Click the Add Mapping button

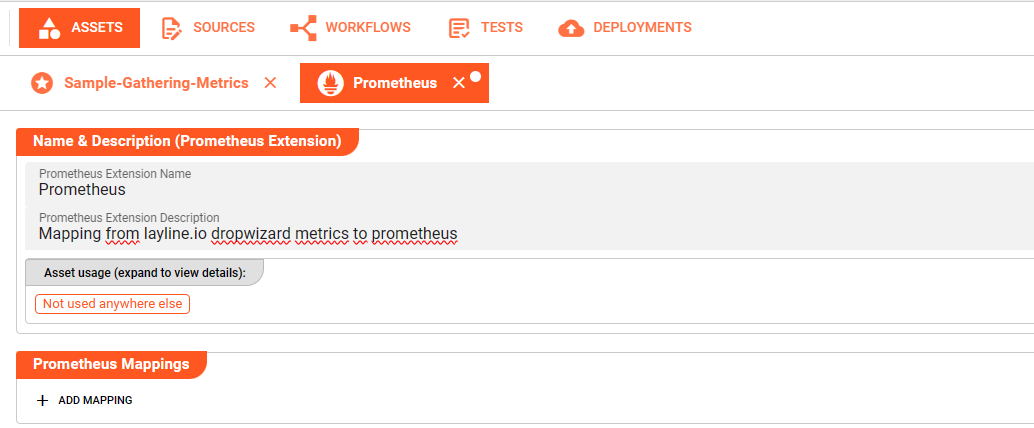[95, 400]
